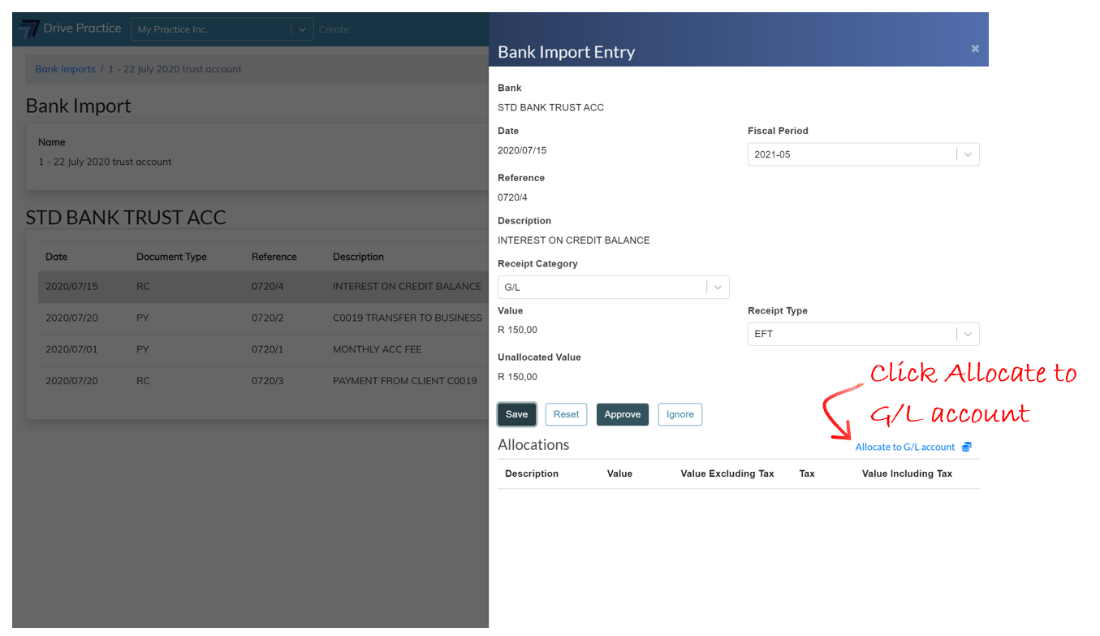This screenshot has width=1100, height=636.
Task: Click the 1 - 22 July 2020 trust account name value
Action: (x=105, y=162)
